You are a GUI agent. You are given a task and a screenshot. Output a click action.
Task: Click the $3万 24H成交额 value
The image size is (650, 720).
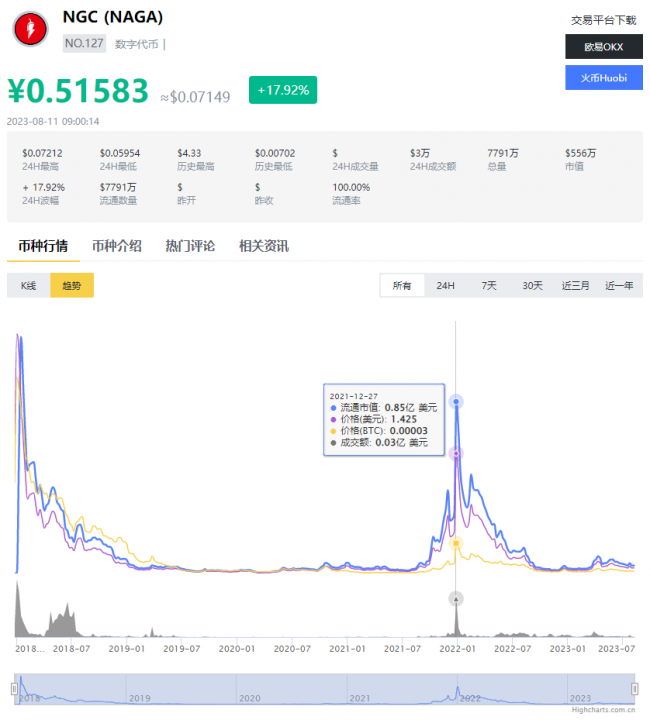pos(420,153)
